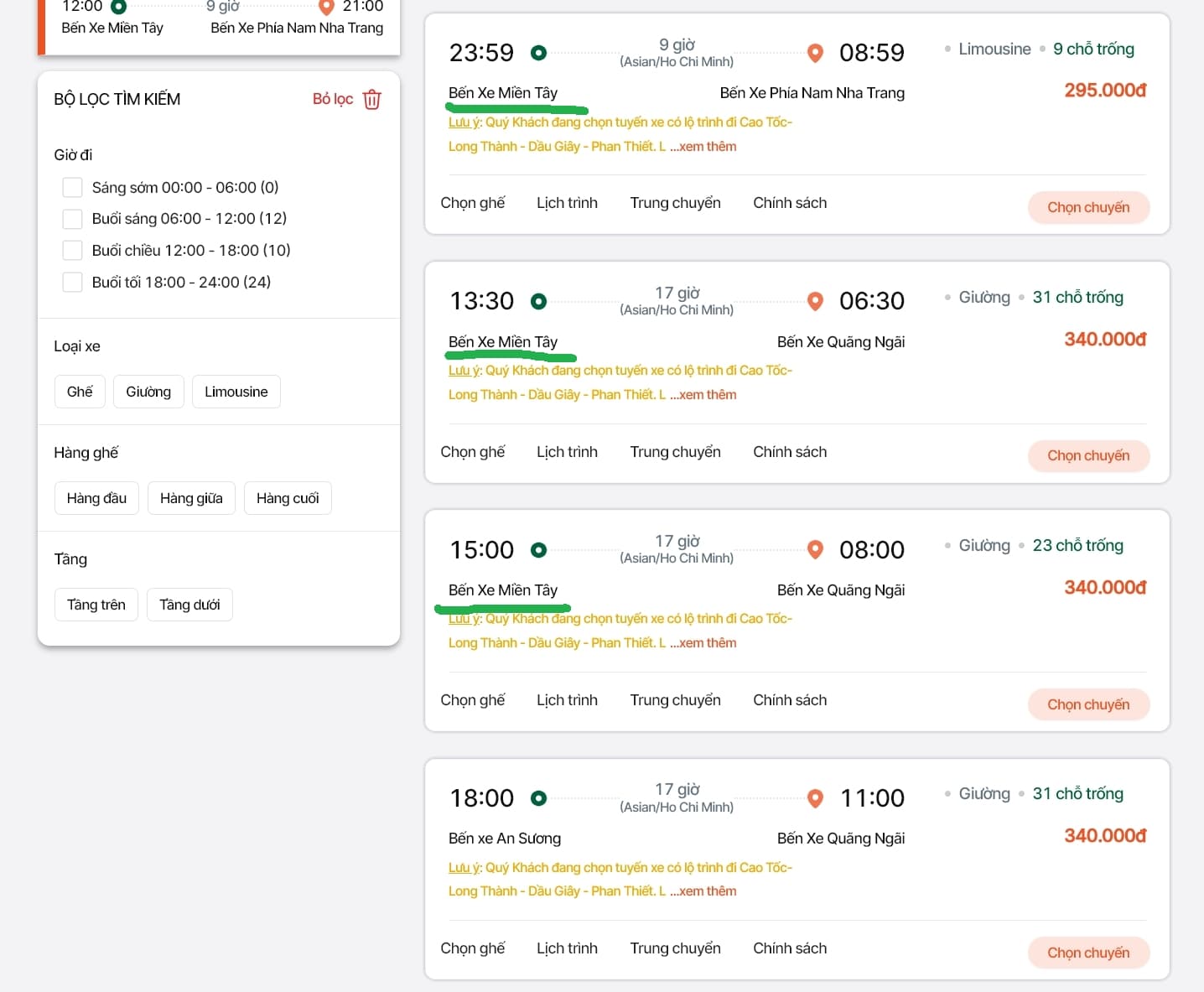Expand xem thêm on the 23:59 trip note
The width and height of the screenshot is (1204, 992).
point(707,147)
